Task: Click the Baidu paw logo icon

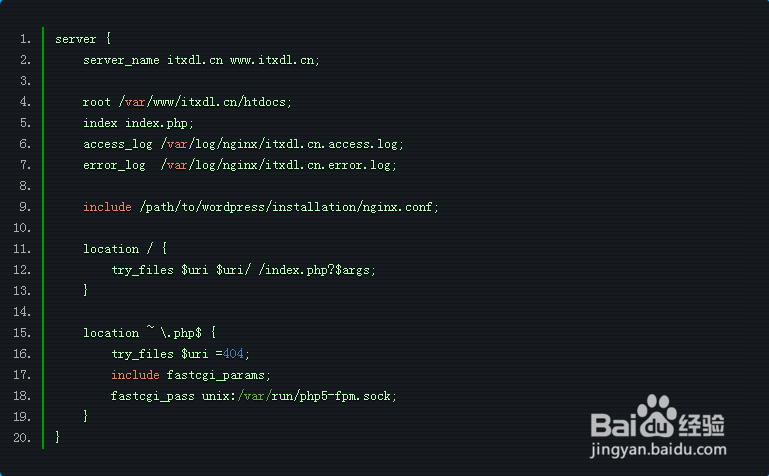Action: (657, 416)
